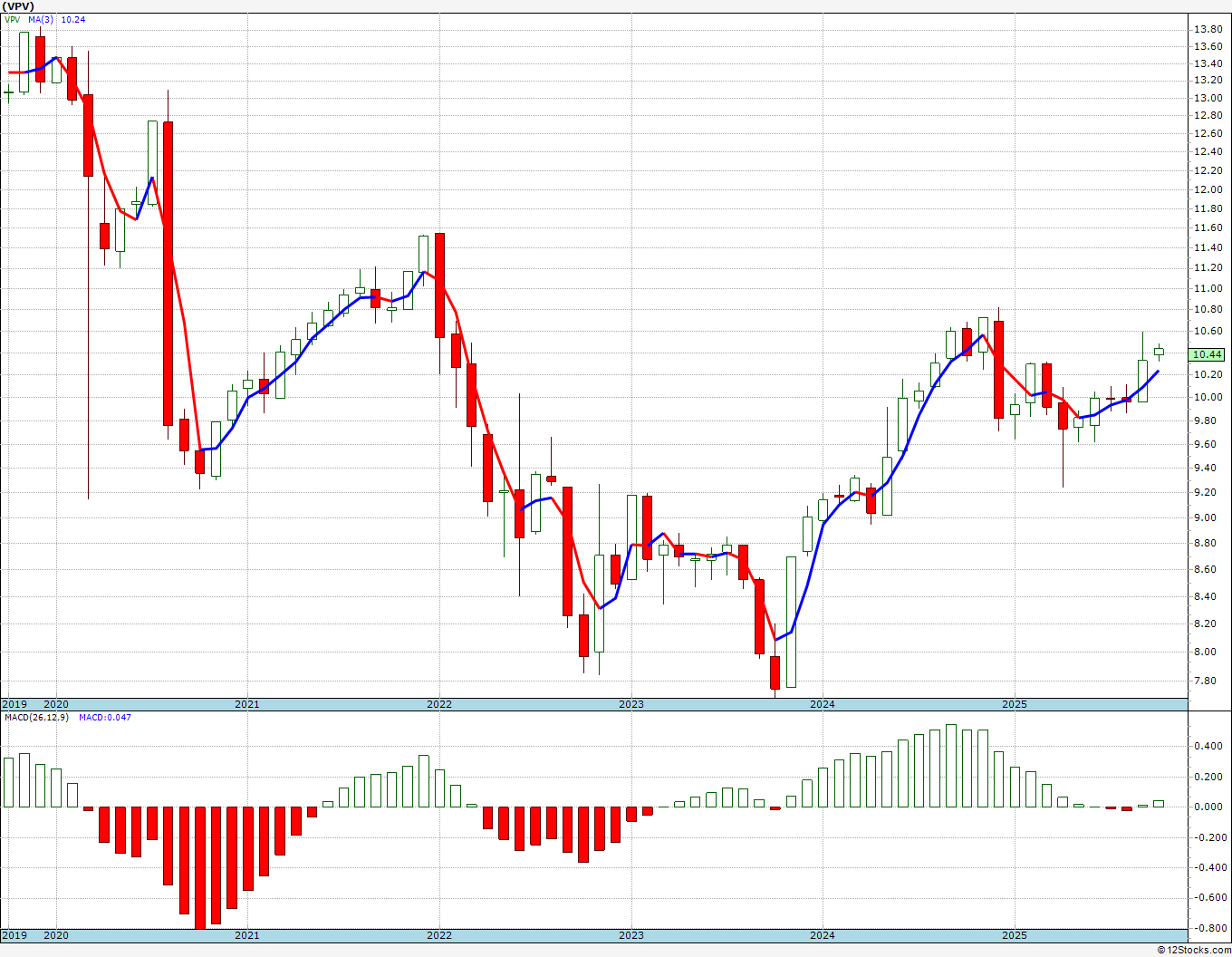Select the 11.00 price axis label
The image size is (1232, 957).
pos(1208,288)
